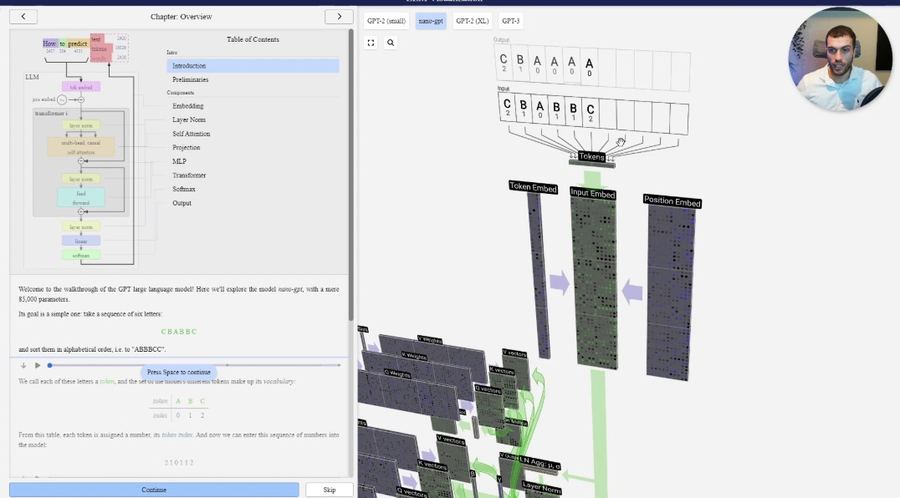Screen dimensions: 900x498
Task: Click the softmax box in LLM diagram
Action: coord(81,255)
